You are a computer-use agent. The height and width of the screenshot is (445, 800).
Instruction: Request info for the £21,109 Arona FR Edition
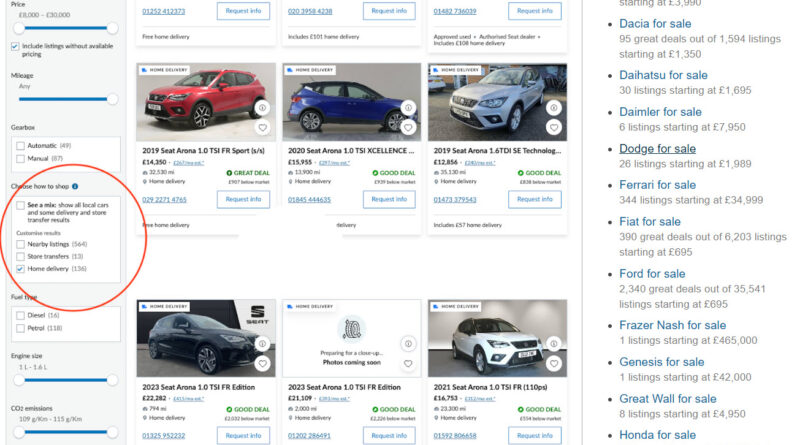[x=389, y=436]
